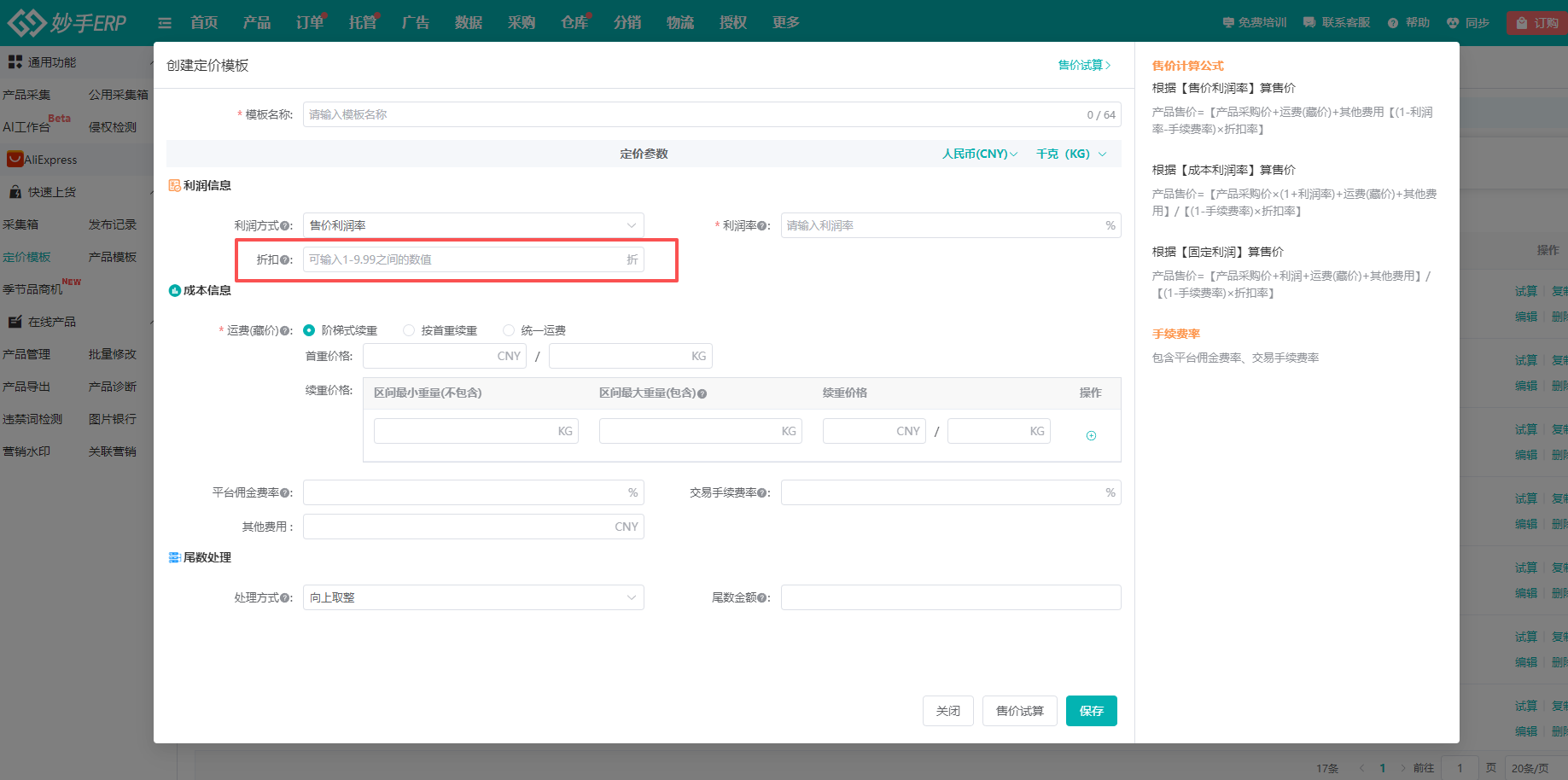Click the 保存 save button

pos(1091,711)
